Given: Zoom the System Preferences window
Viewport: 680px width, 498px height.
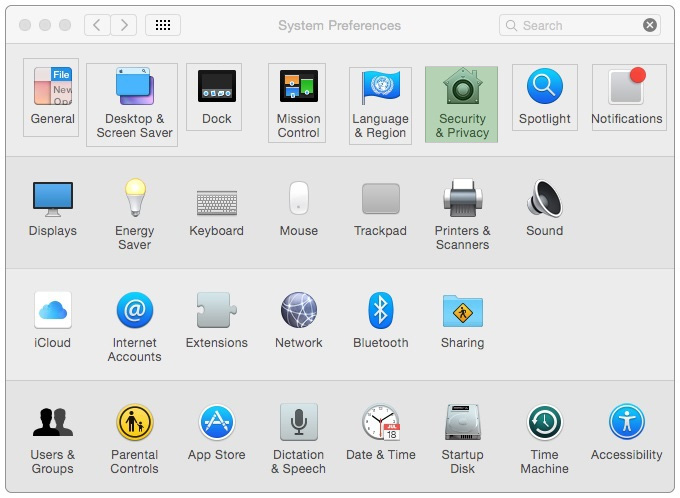Looking at the screenshot, I should 65,25.
